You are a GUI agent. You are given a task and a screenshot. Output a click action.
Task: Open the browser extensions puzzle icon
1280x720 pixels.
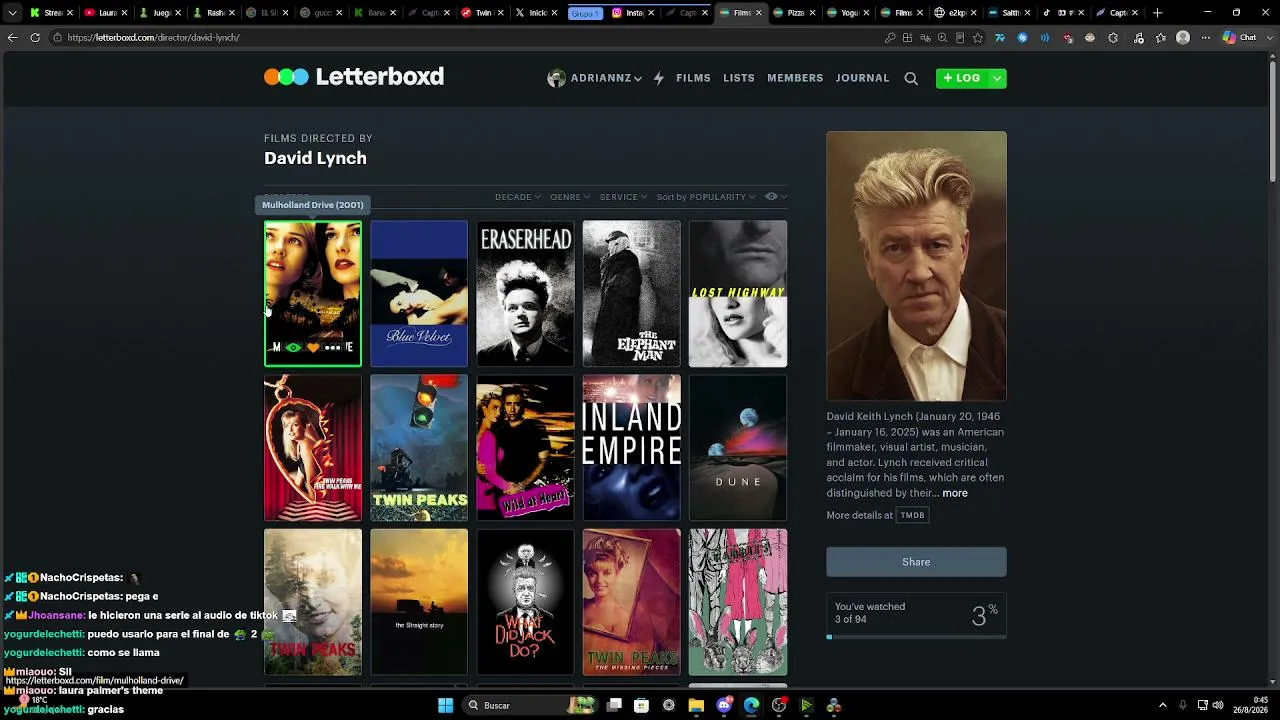point(1113,38)
